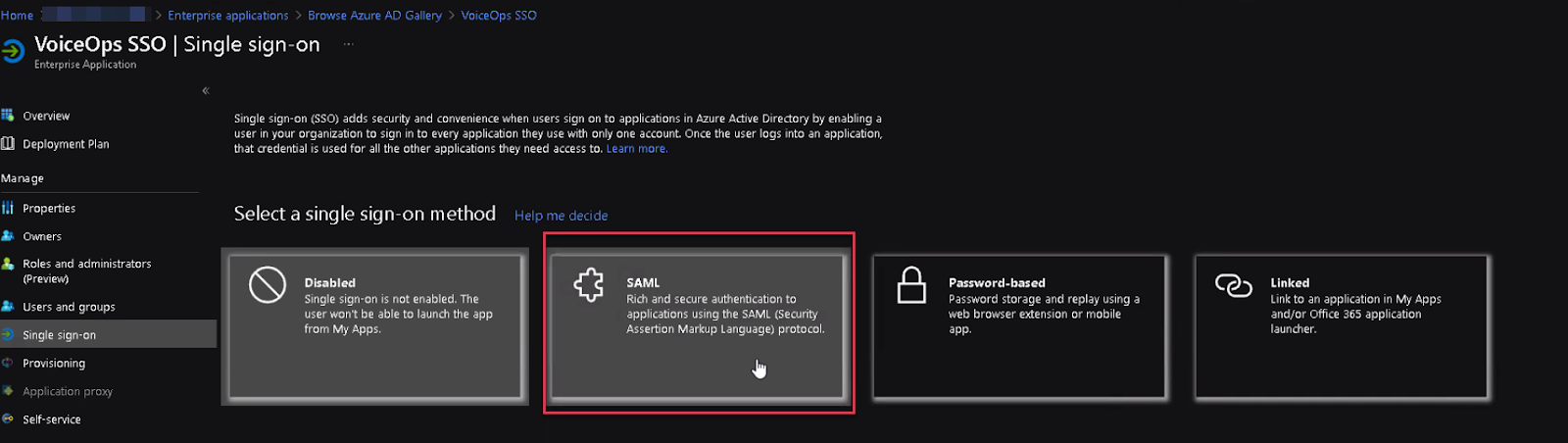Open Browse Azure AD Gallery breadcrumb
This screenshot has width=1568, height=443.
[374, 16]
